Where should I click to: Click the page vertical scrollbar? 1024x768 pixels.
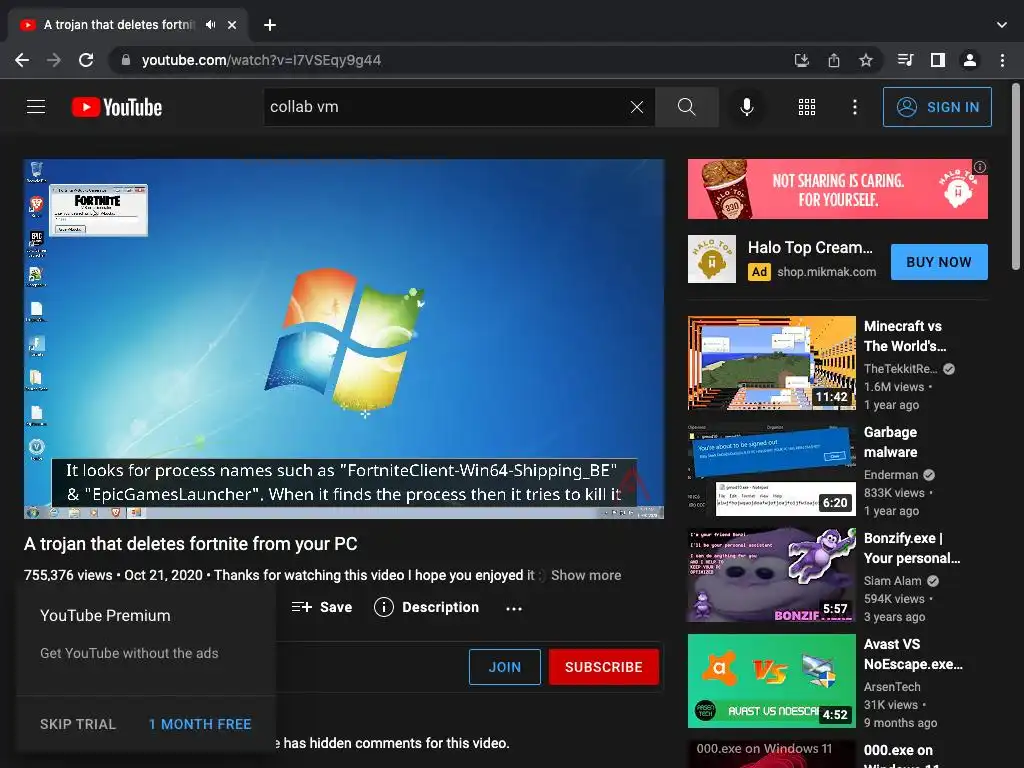[1016, 176]
